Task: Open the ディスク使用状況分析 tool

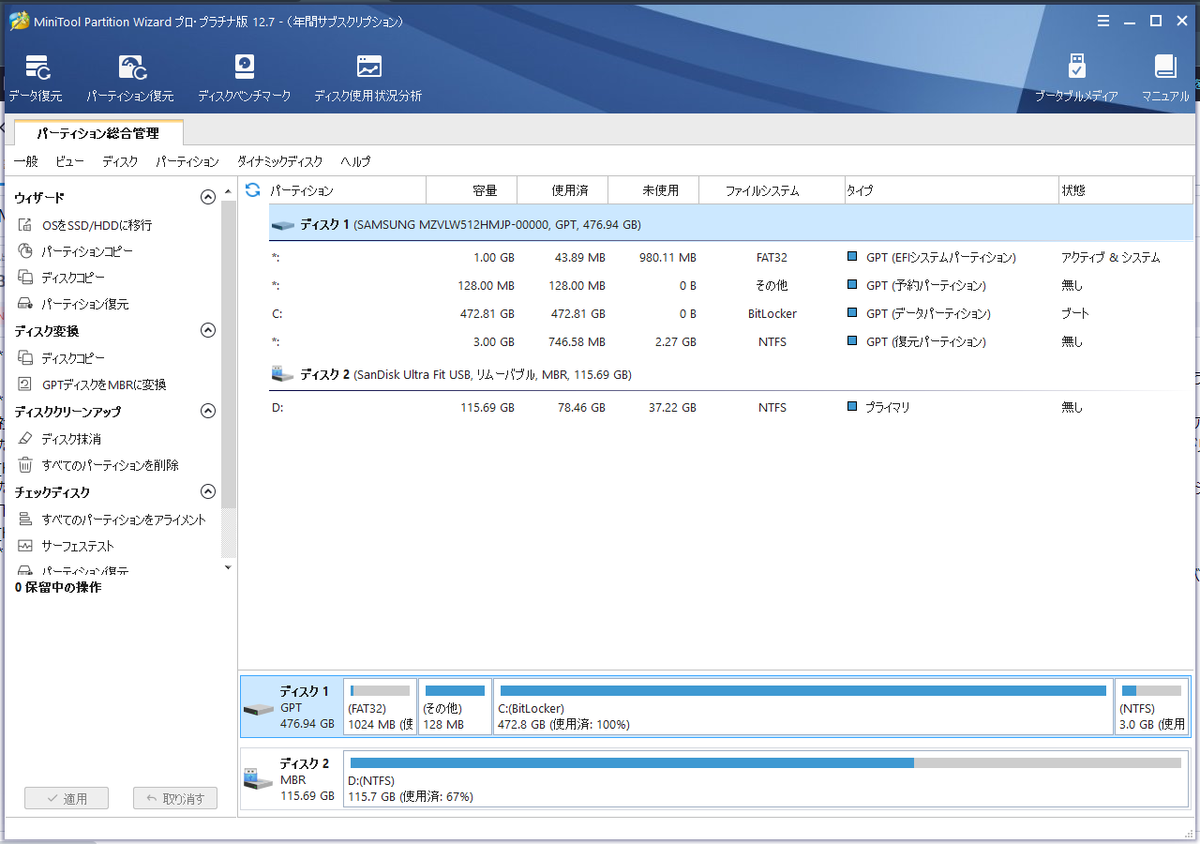Action: tap(368, 79)
